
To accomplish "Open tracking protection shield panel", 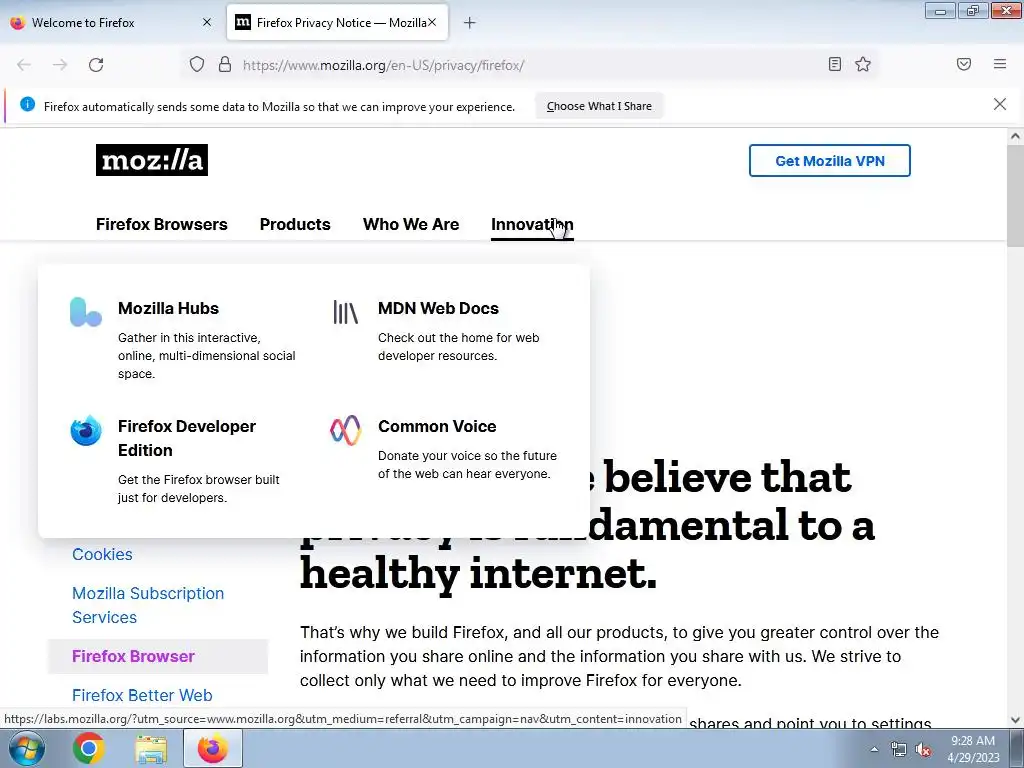I will coord(197,65).
